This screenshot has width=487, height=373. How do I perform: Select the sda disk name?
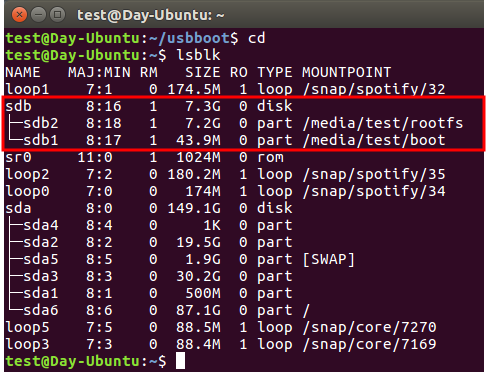[x=19, y=208]
